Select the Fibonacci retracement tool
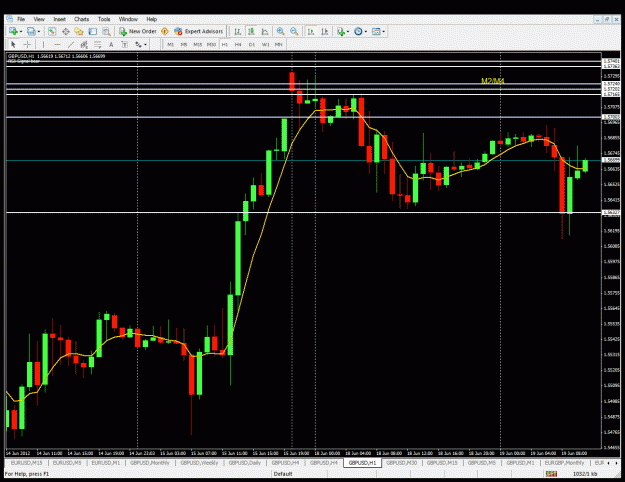This screenshot has width=625, height=482. 97,45
